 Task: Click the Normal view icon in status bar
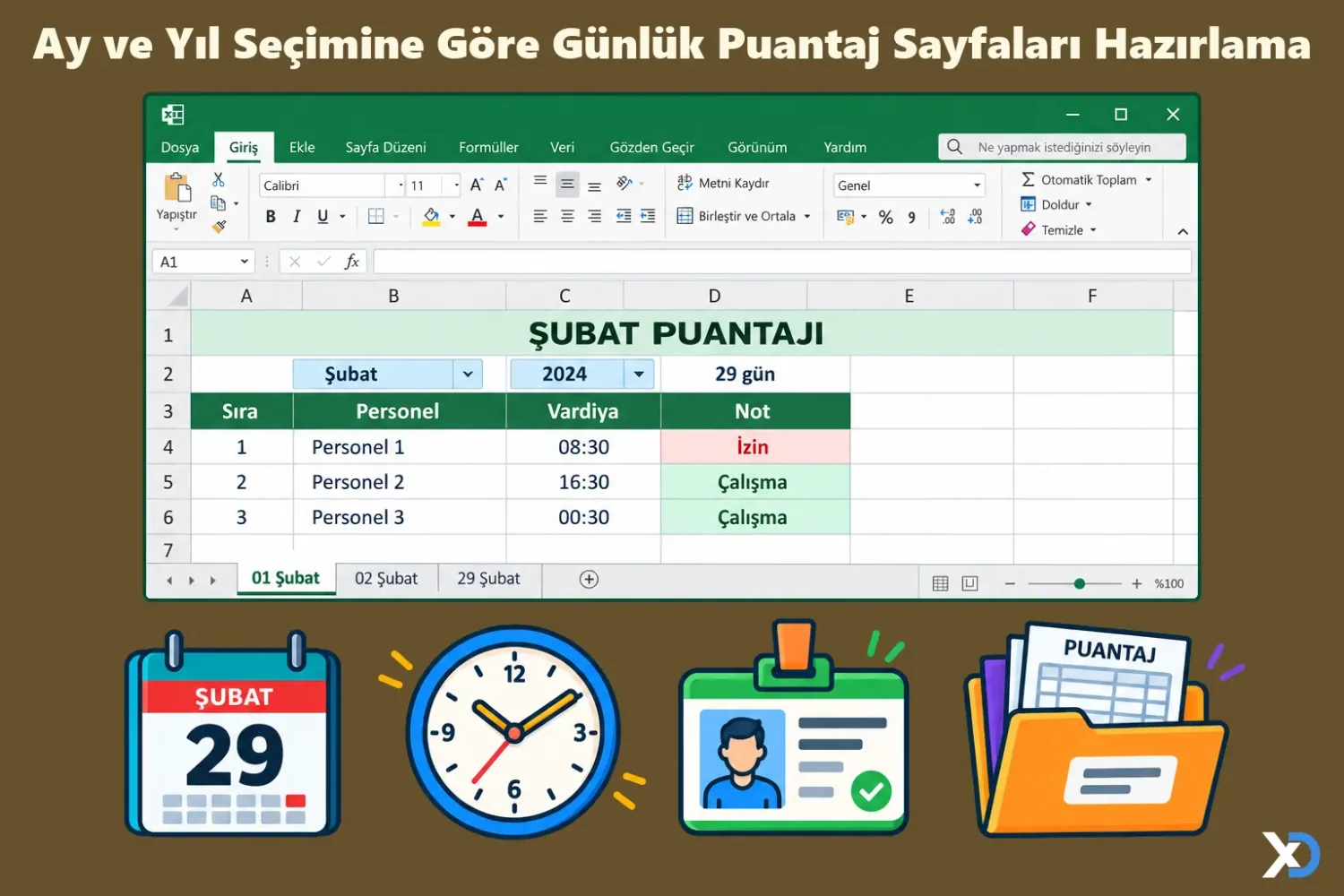pyautogui.click(x=940, y=583)
